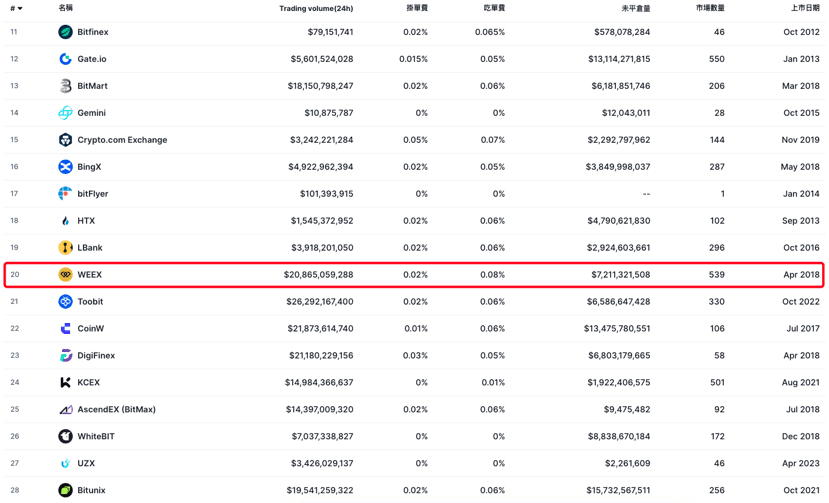Select WEEX trading volume $20,865,059,288
The height and width of the screenshot is (503, 829).
pyautogui.click(x=318, y=275)
